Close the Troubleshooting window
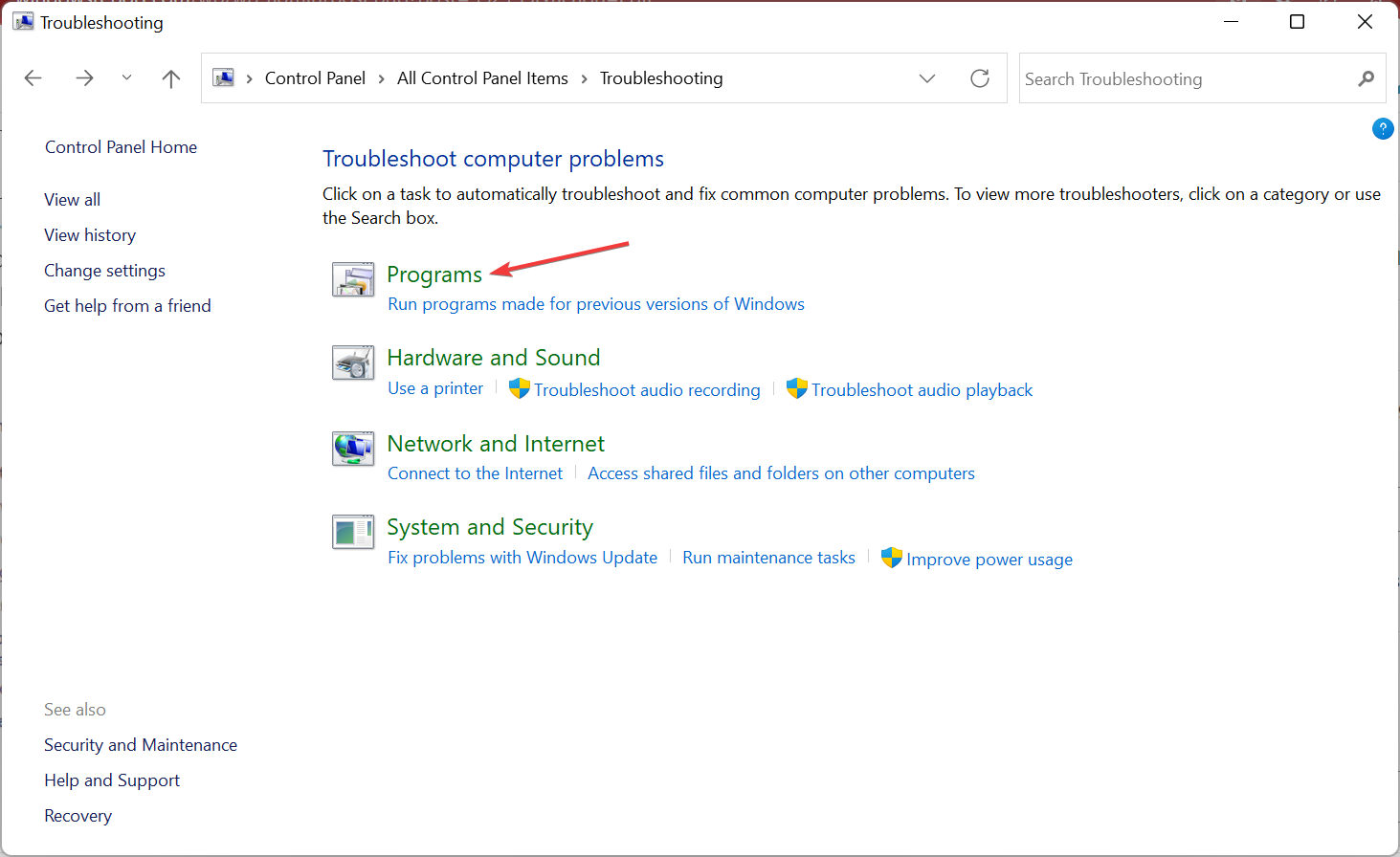Image resolution: width=1400 pixels, height=857 pixels. pyautogui.click(x=1366, y=21)
